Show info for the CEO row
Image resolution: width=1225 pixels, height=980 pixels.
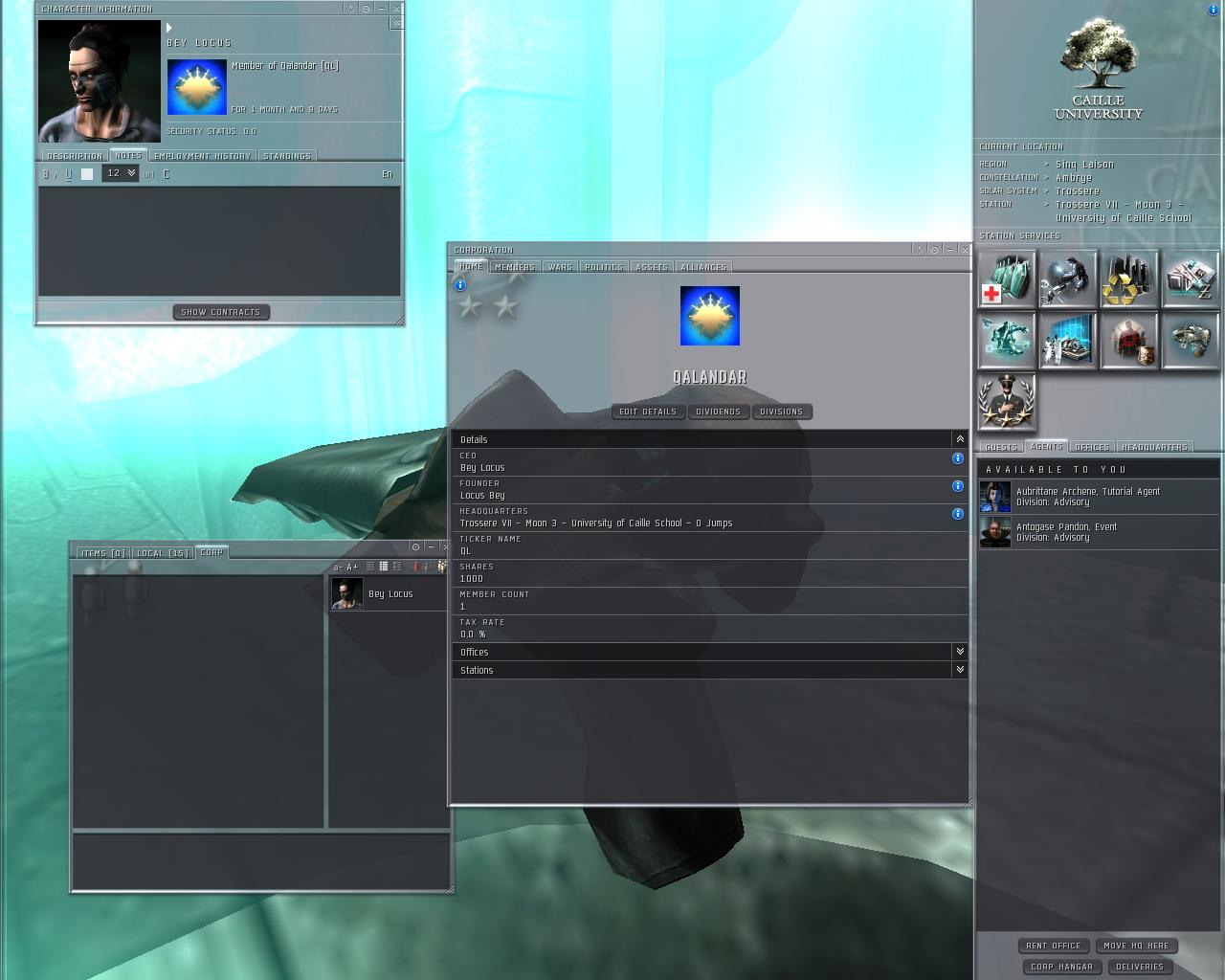coord(957,458)
